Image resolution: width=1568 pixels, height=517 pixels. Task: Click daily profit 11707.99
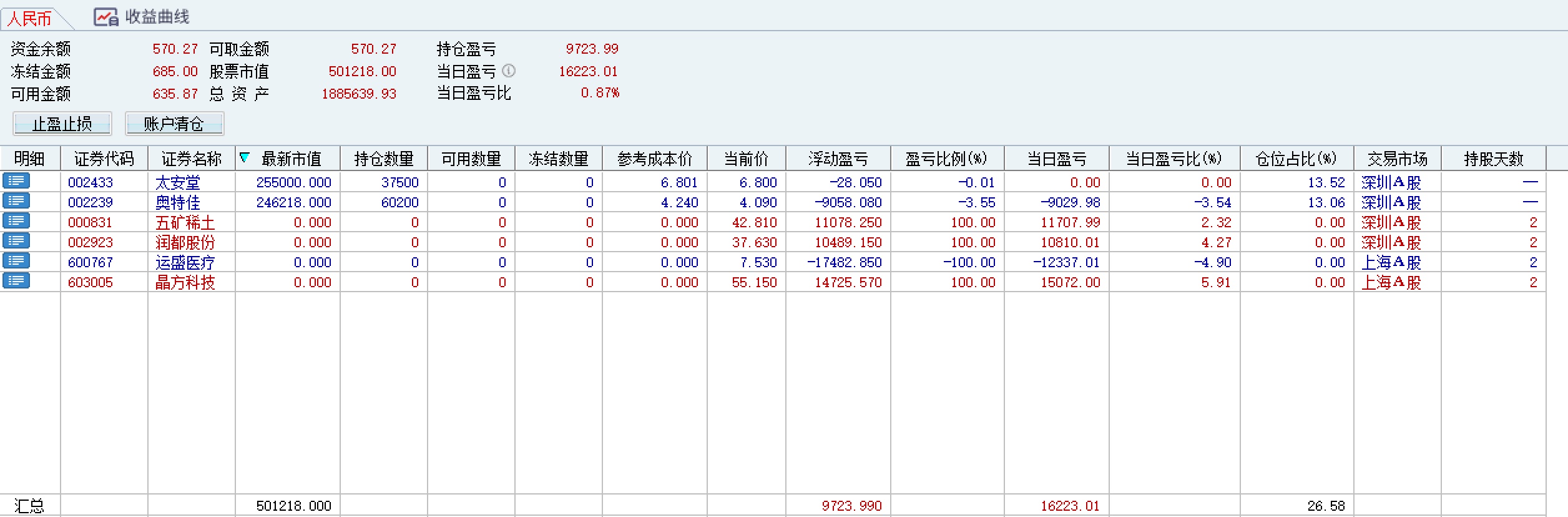(x=1071, y=222)
